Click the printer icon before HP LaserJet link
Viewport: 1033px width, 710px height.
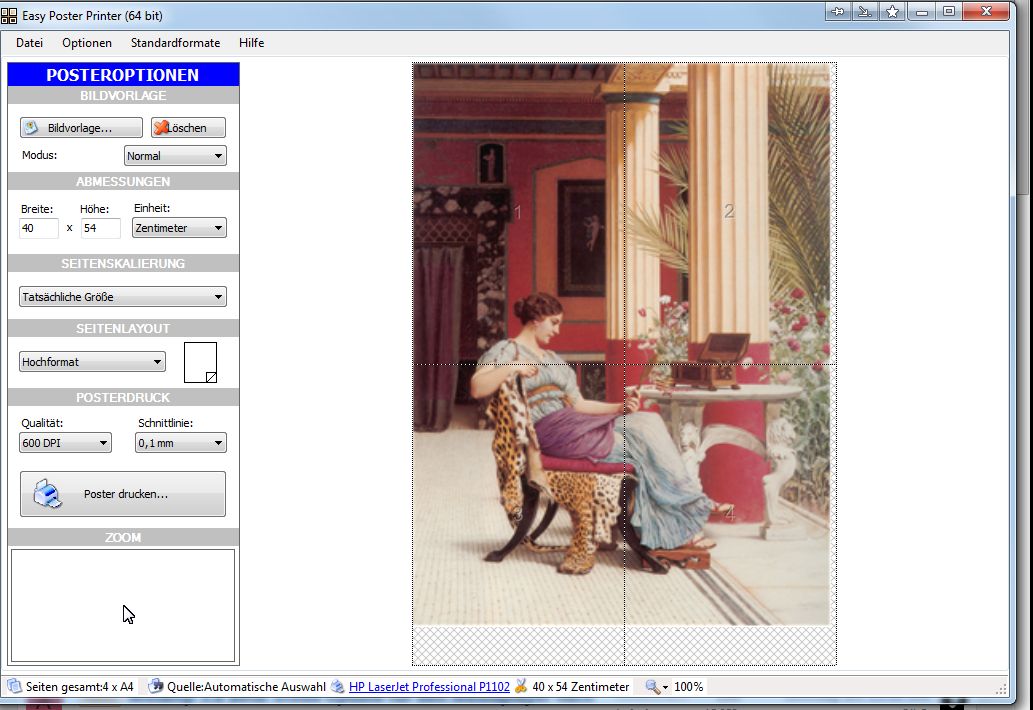(x=337, y=686)
